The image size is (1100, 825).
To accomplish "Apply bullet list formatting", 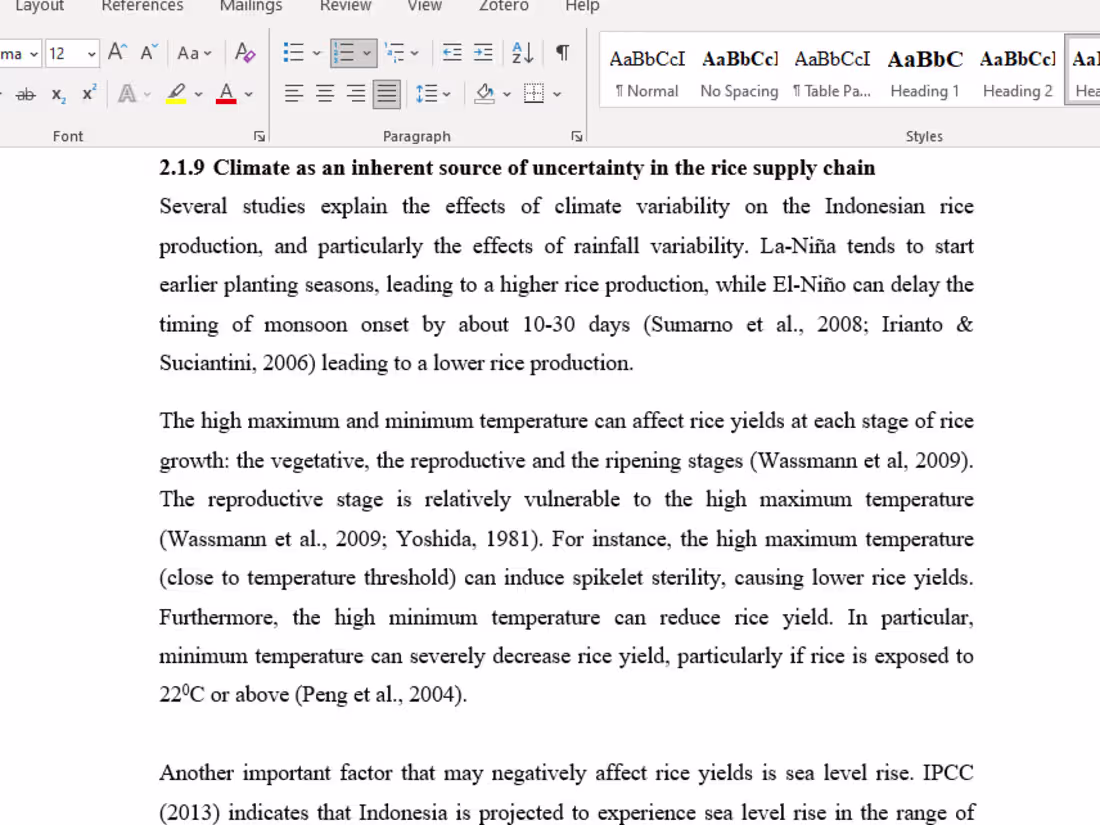I will coord(293,53).
